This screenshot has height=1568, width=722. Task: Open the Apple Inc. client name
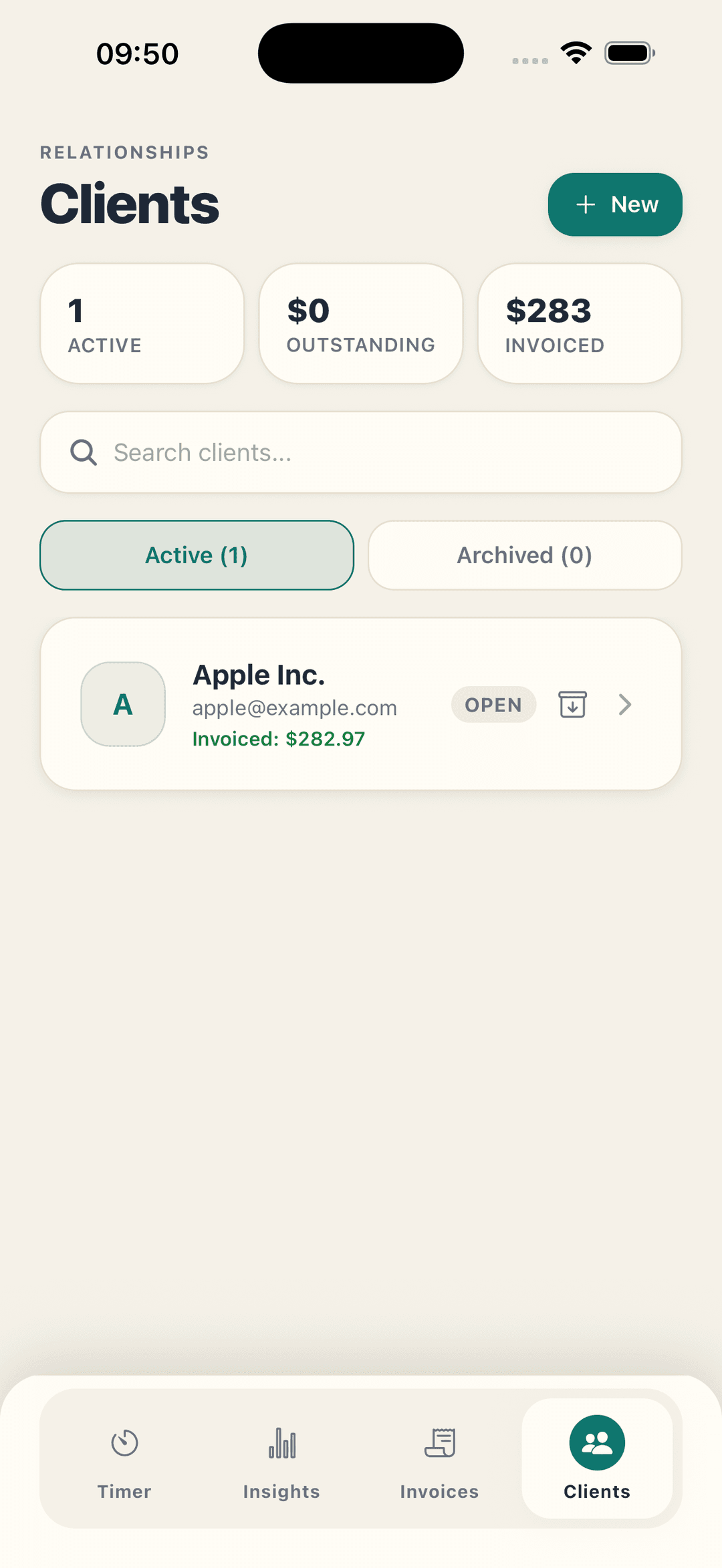click(259, 675)
